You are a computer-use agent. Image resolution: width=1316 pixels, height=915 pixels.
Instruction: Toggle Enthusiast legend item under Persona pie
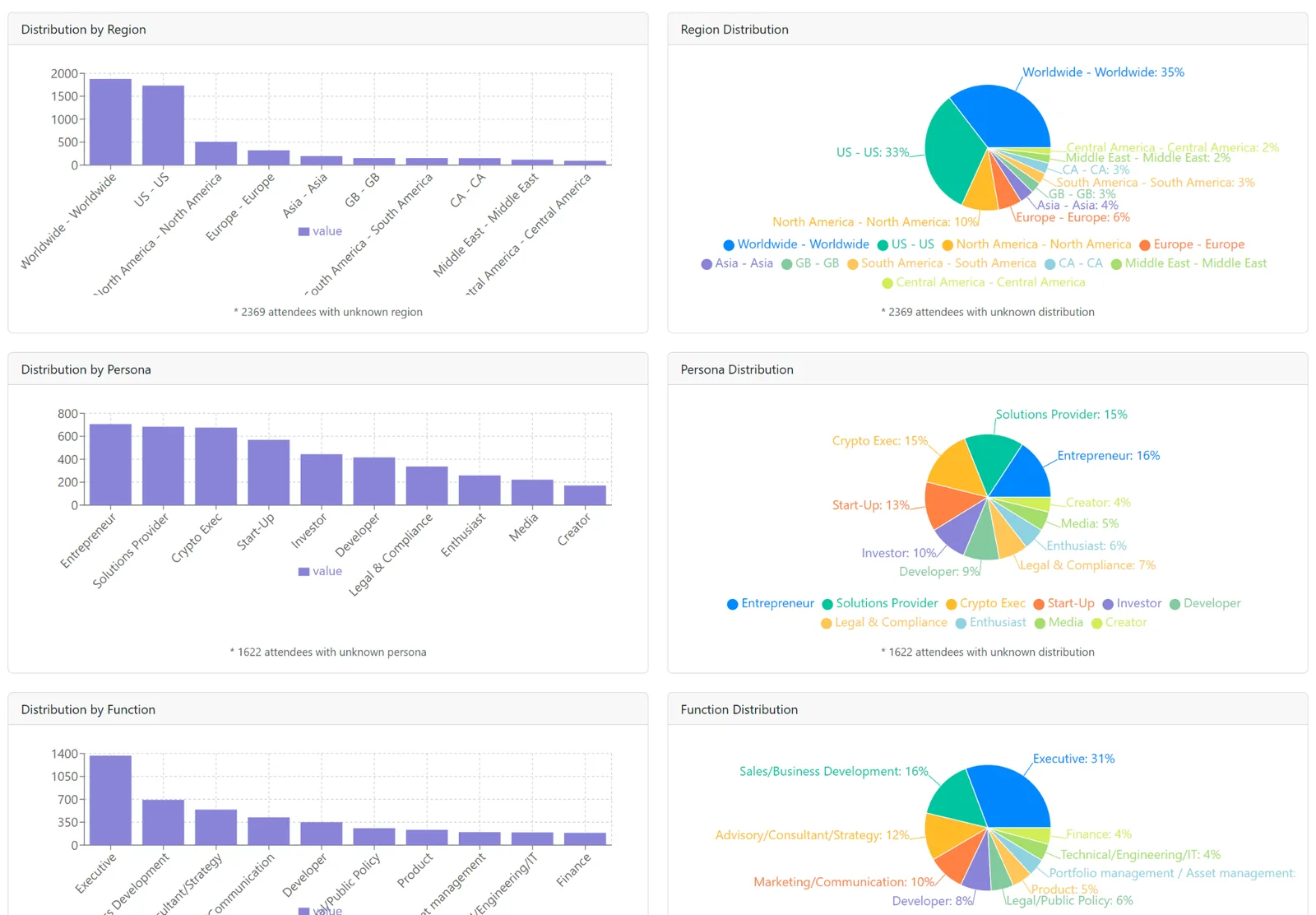[x=991, y=622]
